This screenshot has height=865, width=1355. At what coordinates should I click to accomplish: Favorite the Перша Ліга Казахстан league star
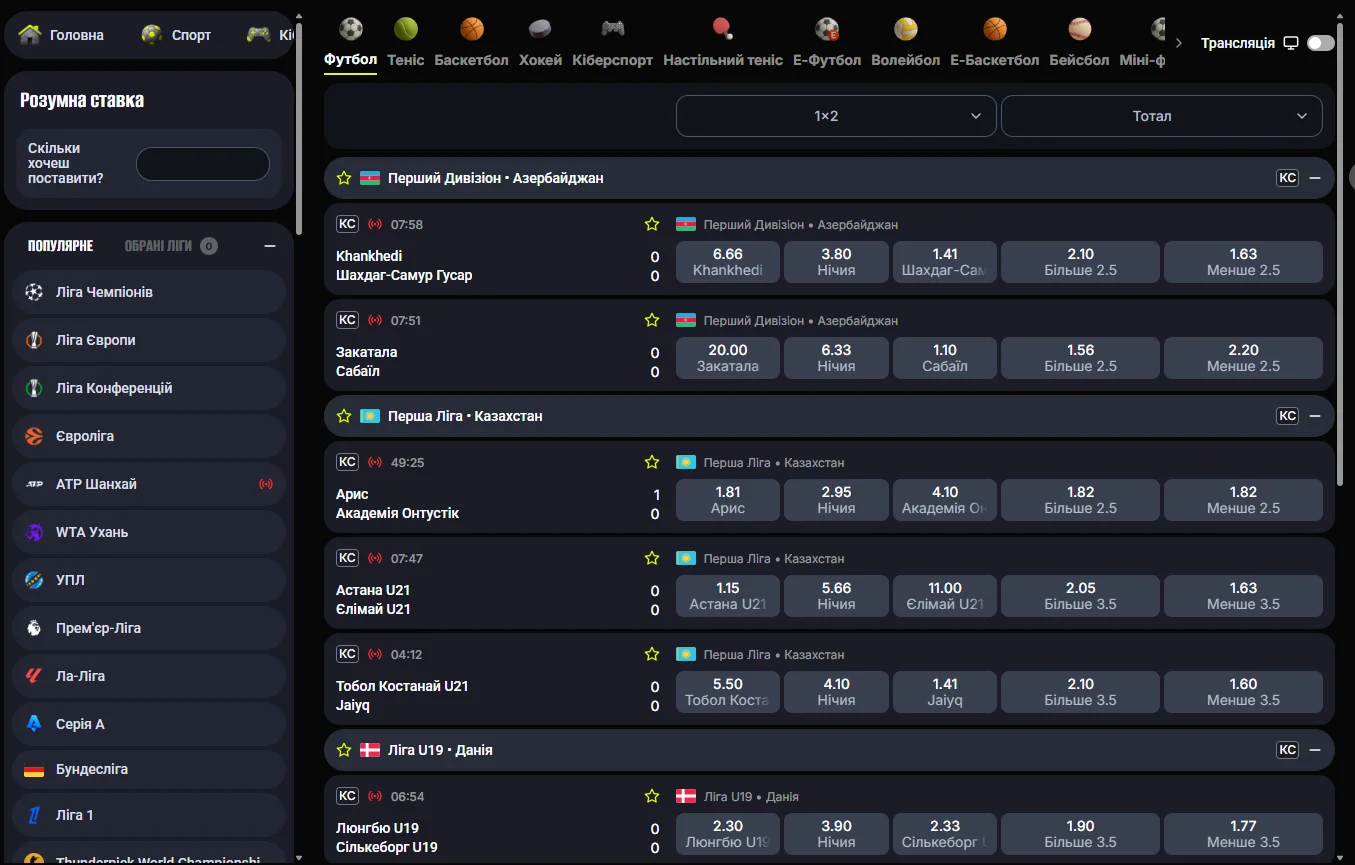(344, 416)
